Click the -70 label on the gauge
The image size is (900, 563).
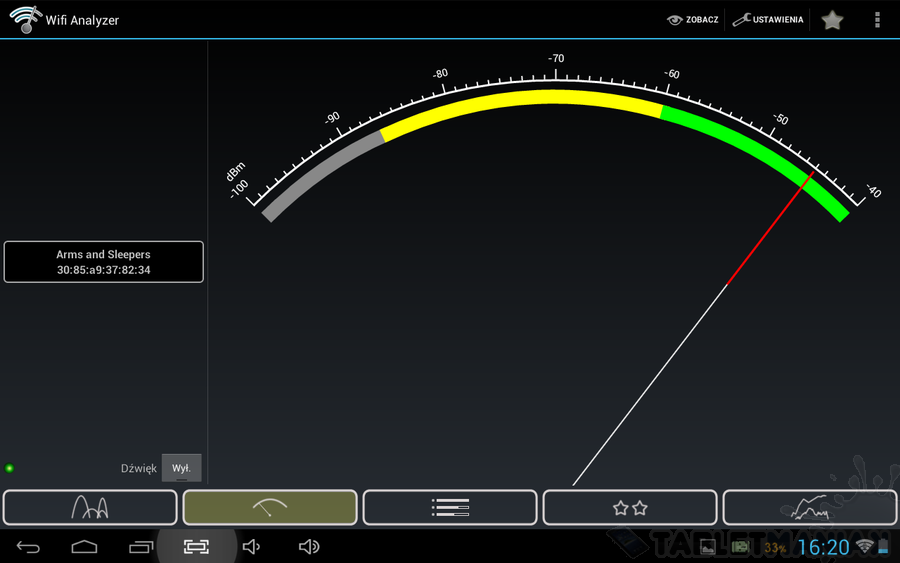point(556,59)
